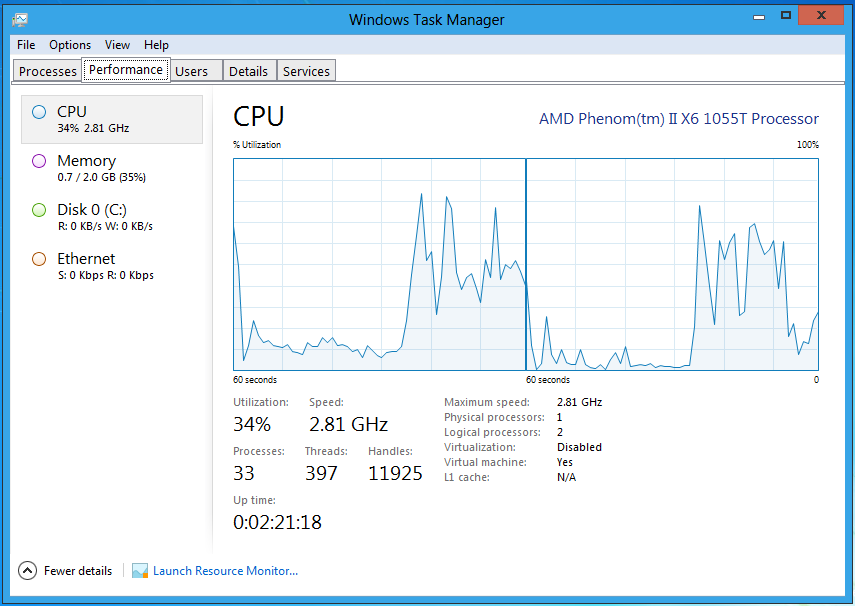855x606 pixels.
Task: Click the left CPU utilization graph
Action: (x=379, y=265)
